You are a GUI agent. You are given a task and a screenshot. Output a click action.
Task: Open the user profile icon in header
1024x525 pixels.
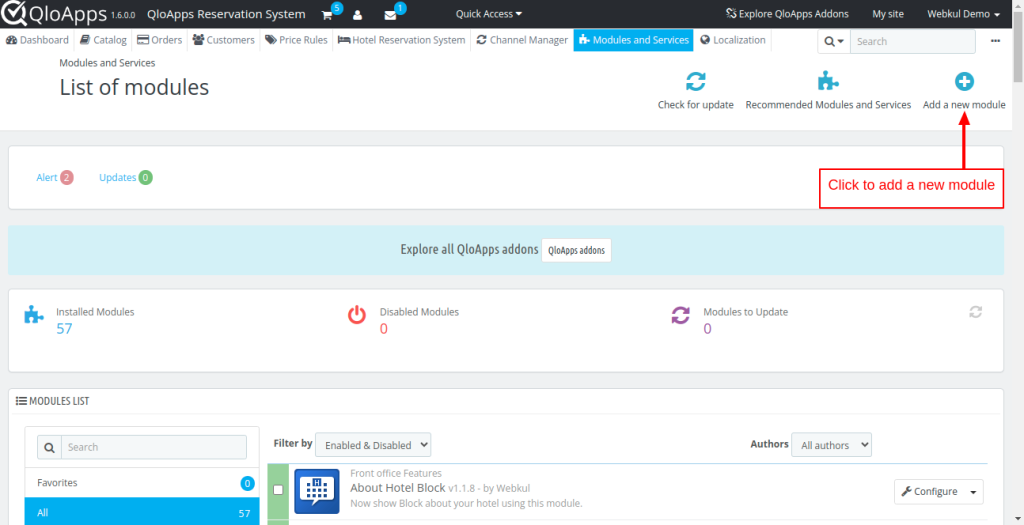tap(357, 14)
